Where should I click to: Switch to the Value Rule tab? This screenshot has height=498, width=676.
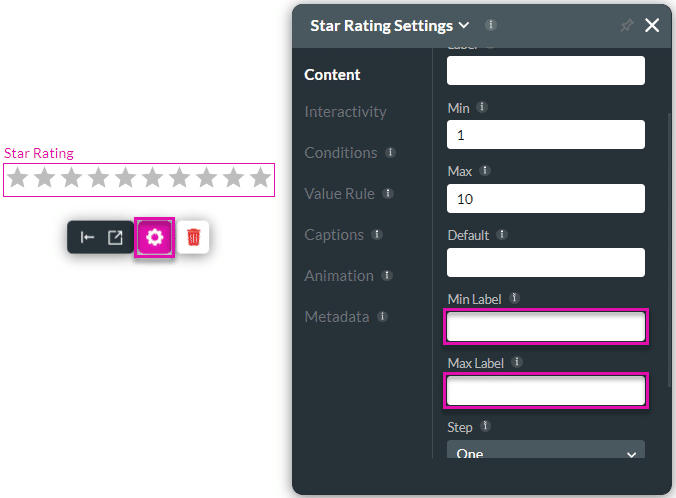tap(340, 194)
